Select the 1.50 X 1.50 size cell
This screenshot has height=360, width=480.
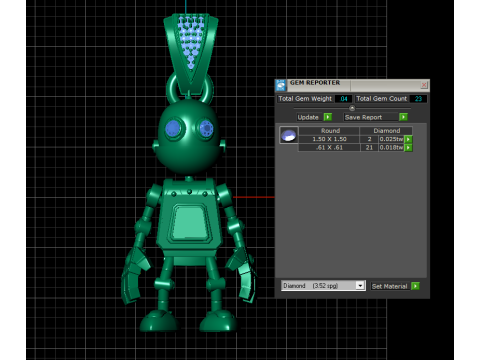point(329,139)
